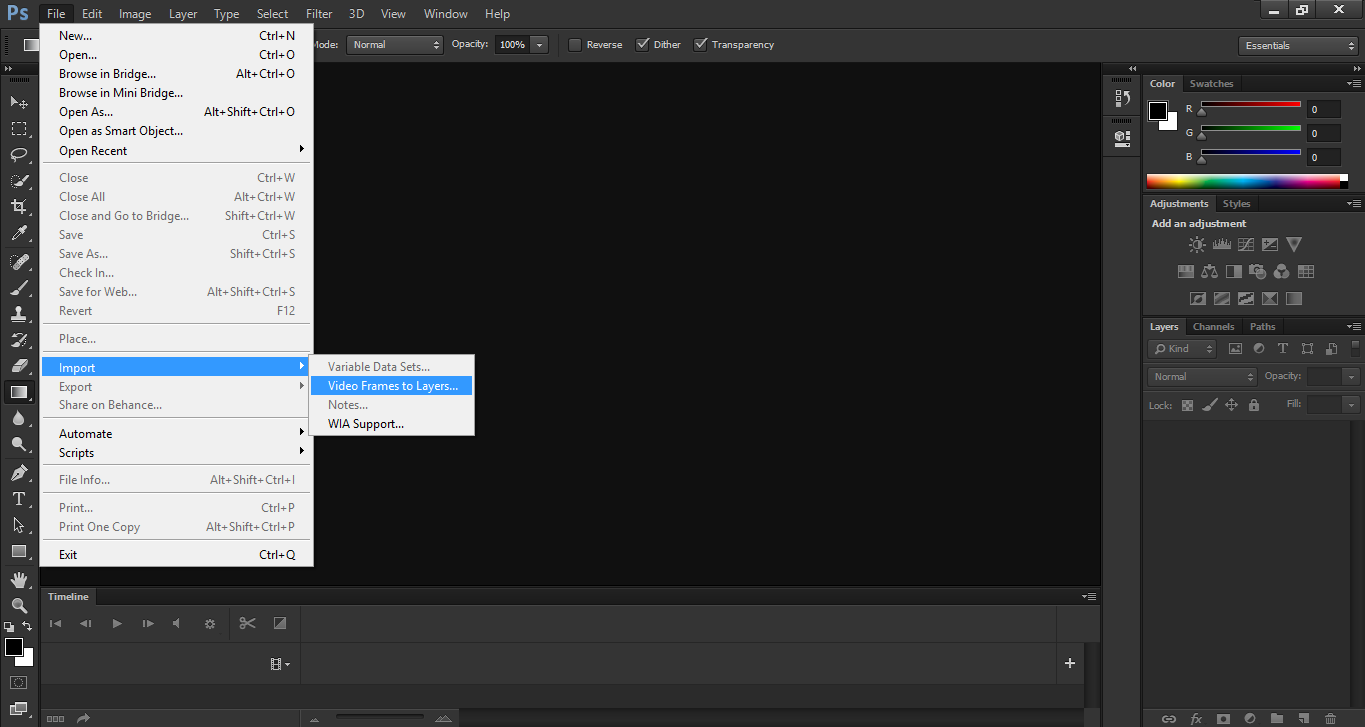This screenshot has width=1365, height=727.
Task: Click the scissors Split at Playhead icon
Action: point(247,623)
